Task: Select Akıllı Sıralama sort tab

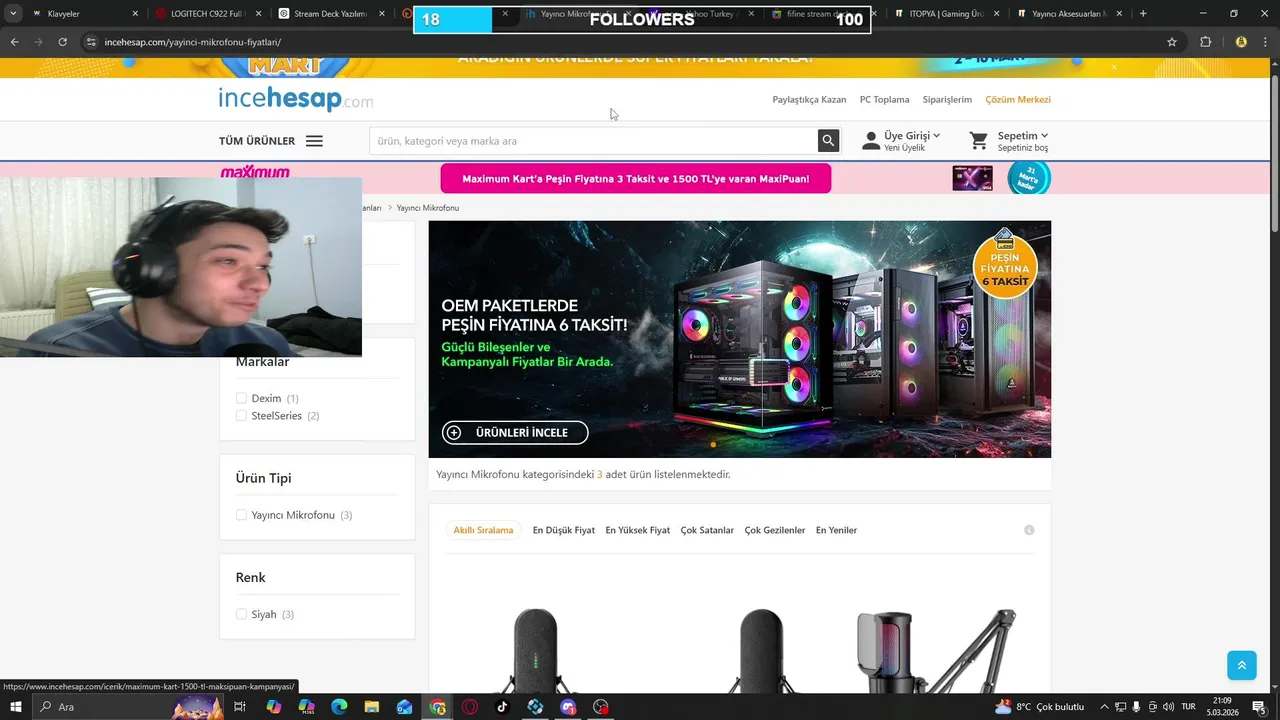Action: pos(483,530)
